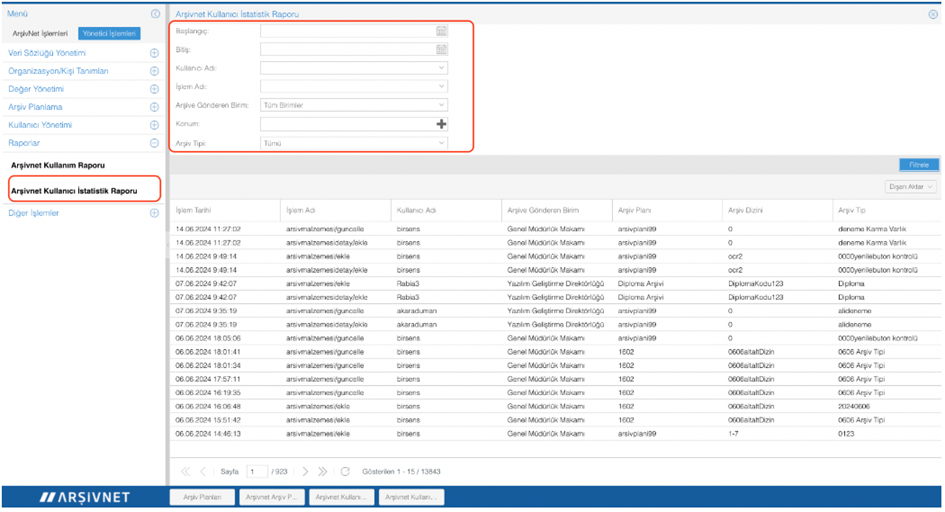Open the Arşiv Tipi dropdown
Image resolution: width=945 pixels, height=512 pixels.
click(441, 143)
